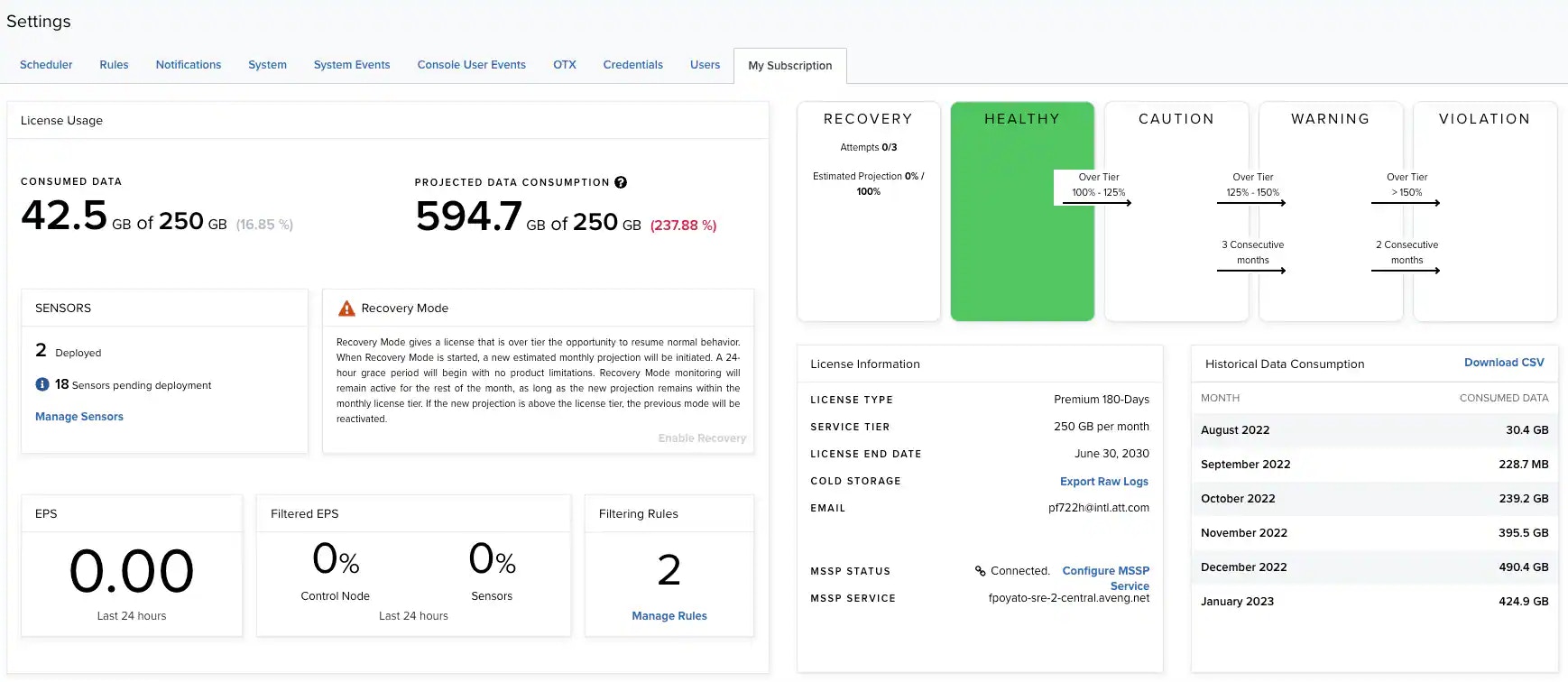Click Export Raw Logs link
The height and width of the screenshot is (682, 1568).
[1104, 482]
